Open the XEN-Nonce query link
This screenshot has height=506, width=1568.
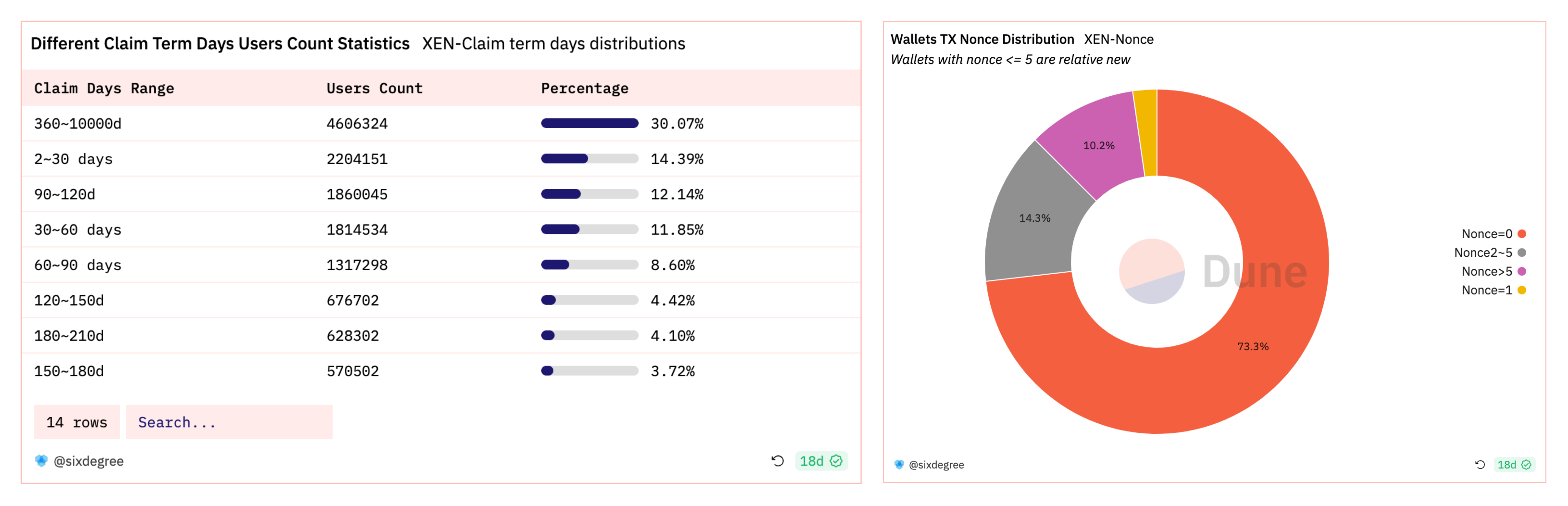(x=1118, y=40)
